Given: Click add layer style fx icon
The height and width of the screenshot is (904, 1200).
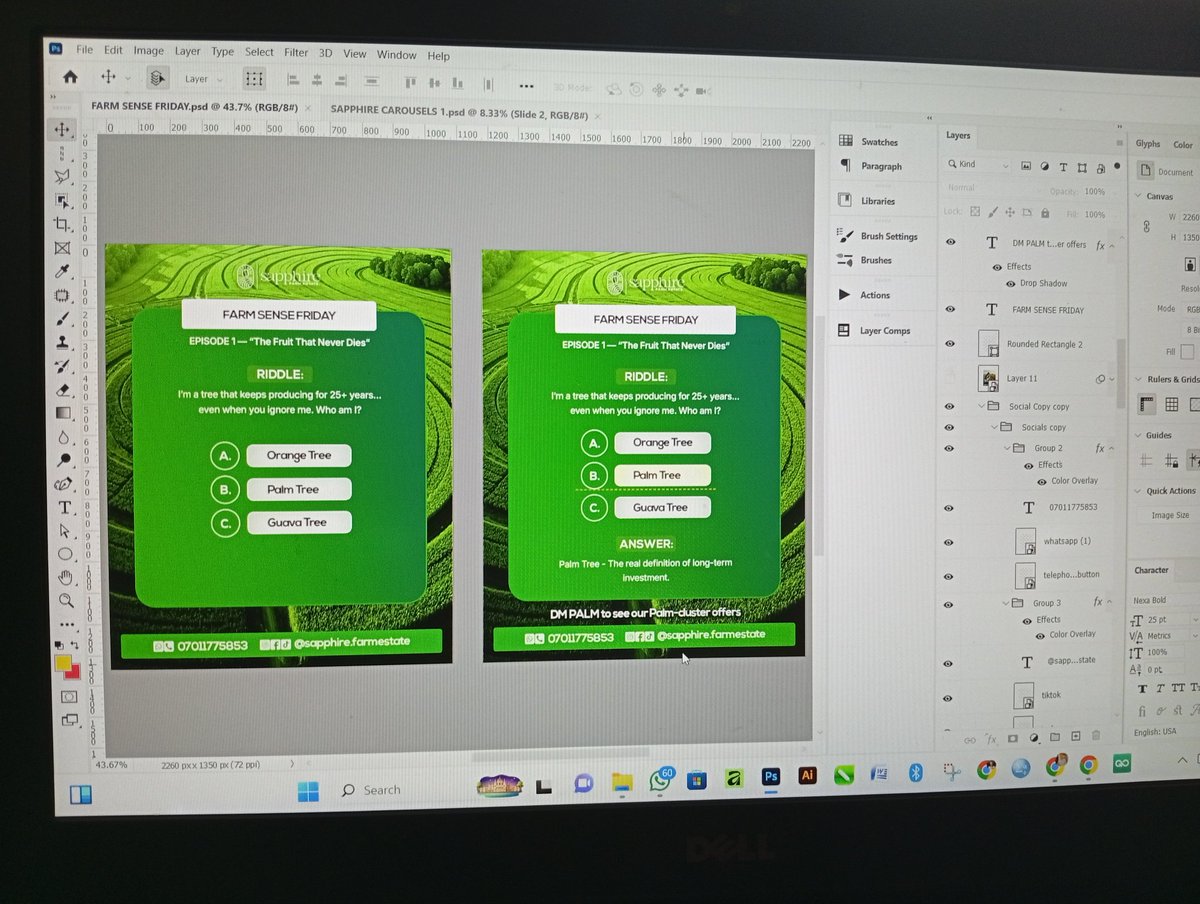Looking at the screenshot, I should pos(991,740).
